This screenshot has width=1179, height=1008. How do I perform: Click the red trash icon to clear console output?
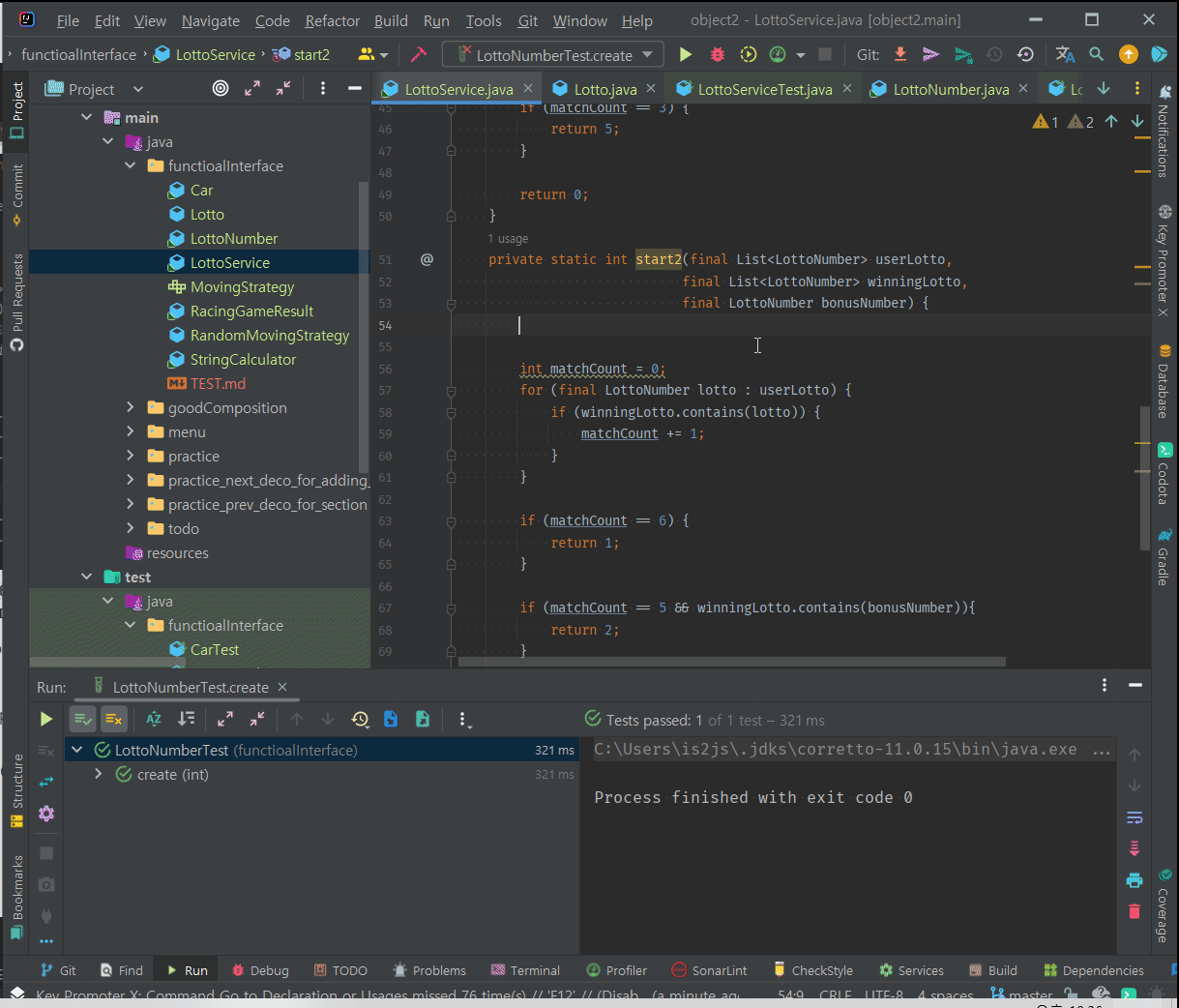click(x=1135, y=911)
